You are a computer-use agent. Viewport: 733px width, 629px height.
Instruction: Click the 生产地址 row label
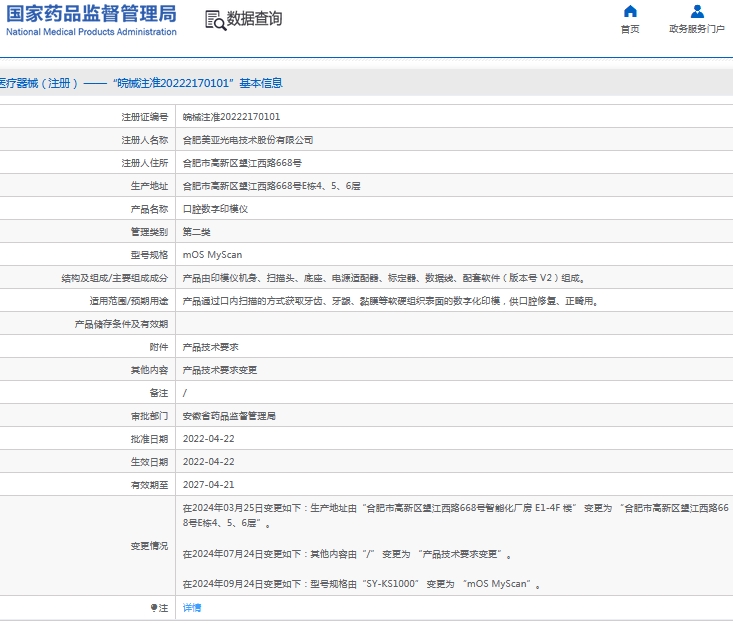pos(149,186)
